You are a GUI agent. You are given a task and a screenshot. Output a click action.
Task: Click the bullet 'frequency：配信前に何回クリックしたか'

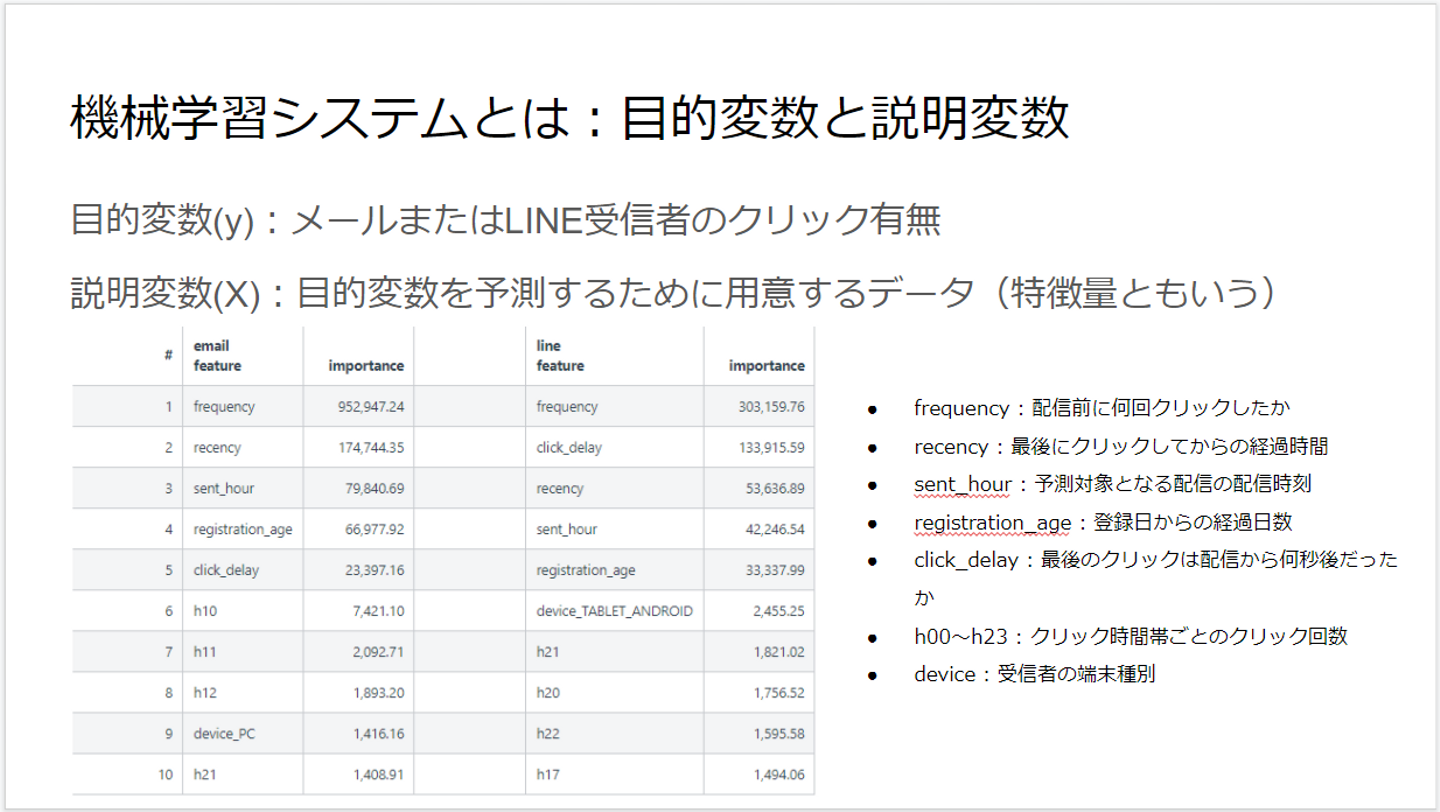[1102, 408]
